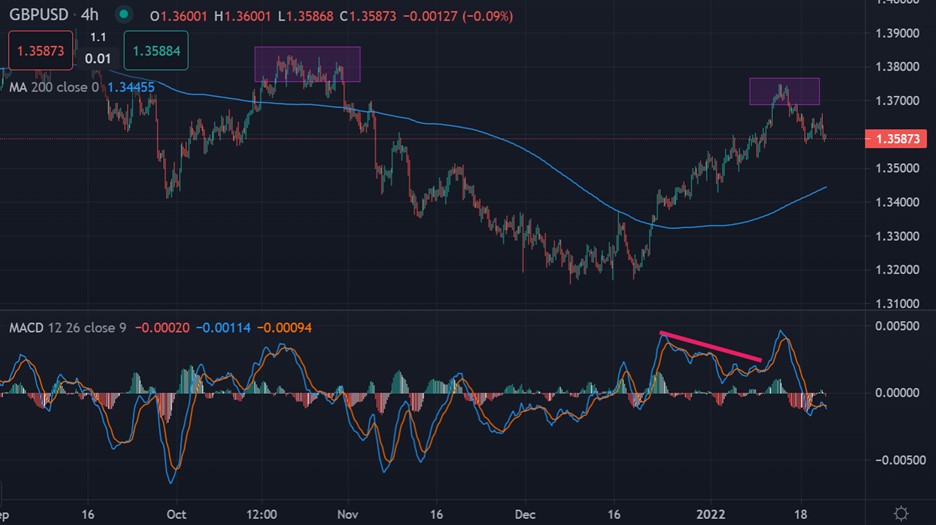Click the signal value -0.00094
Screen dimensions: 936x525
(x=285, y=328)
